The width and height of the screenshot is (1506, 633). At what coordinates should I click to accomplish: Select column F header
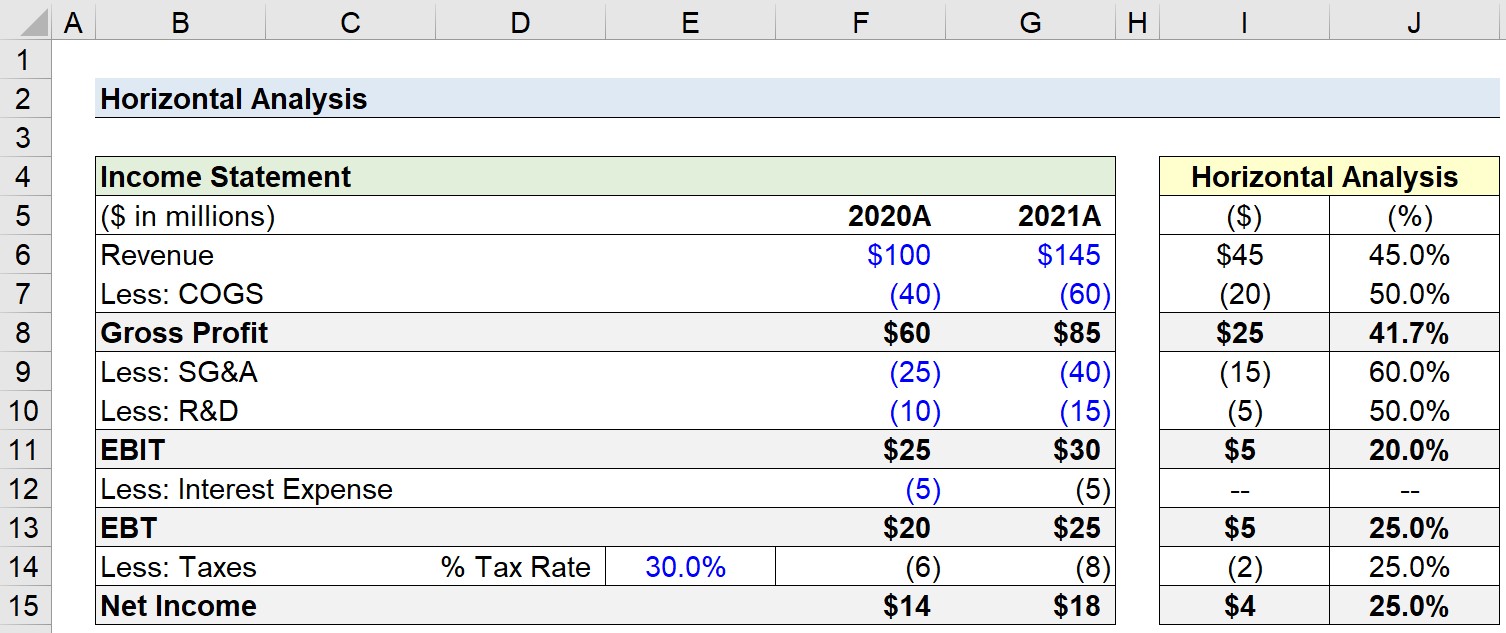pyautogui.click(x=860, y=22)
